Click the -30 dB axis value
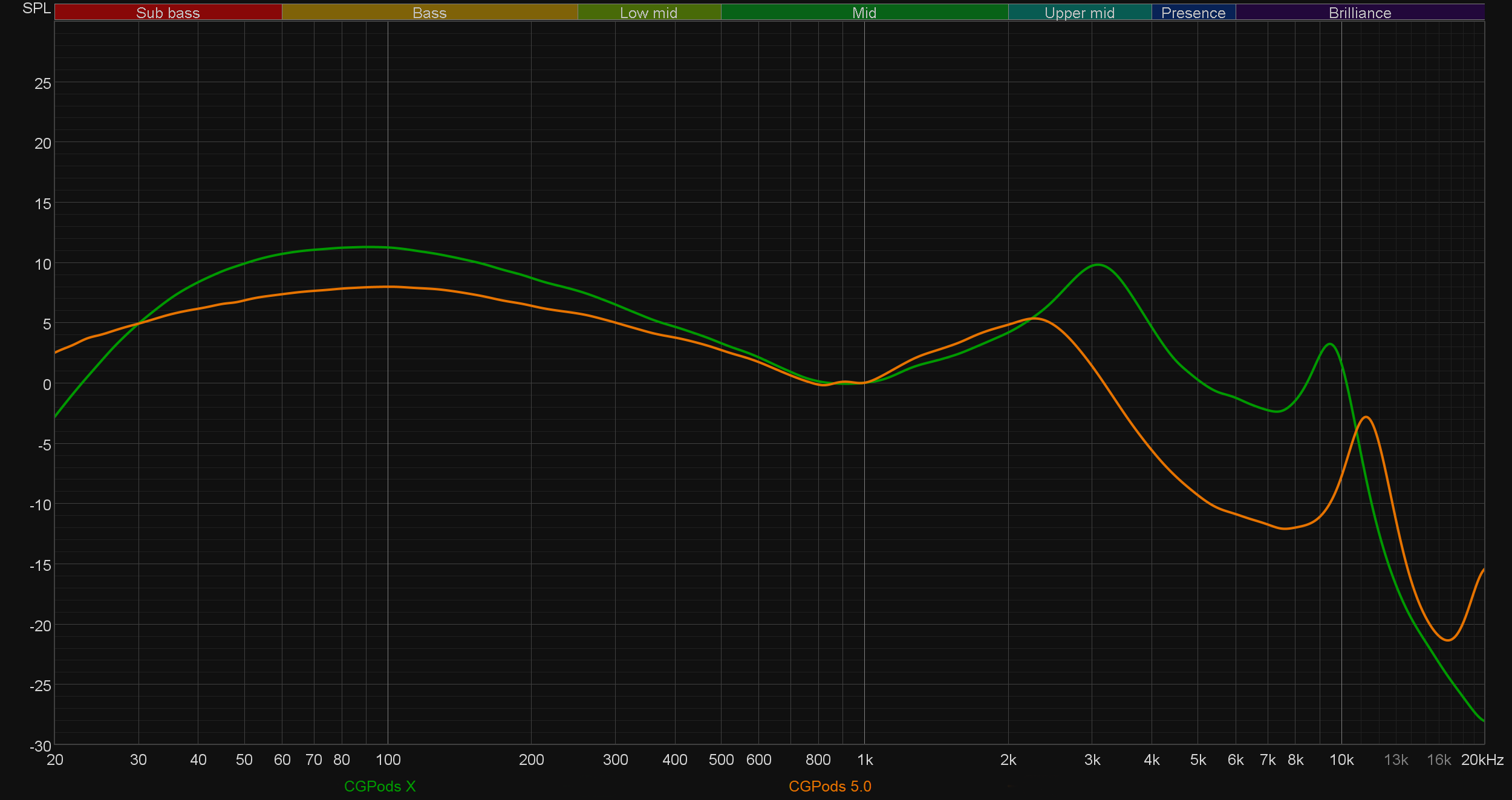Image resolution: width=1512 pixels, height=800 pixels. pos(41,746)
